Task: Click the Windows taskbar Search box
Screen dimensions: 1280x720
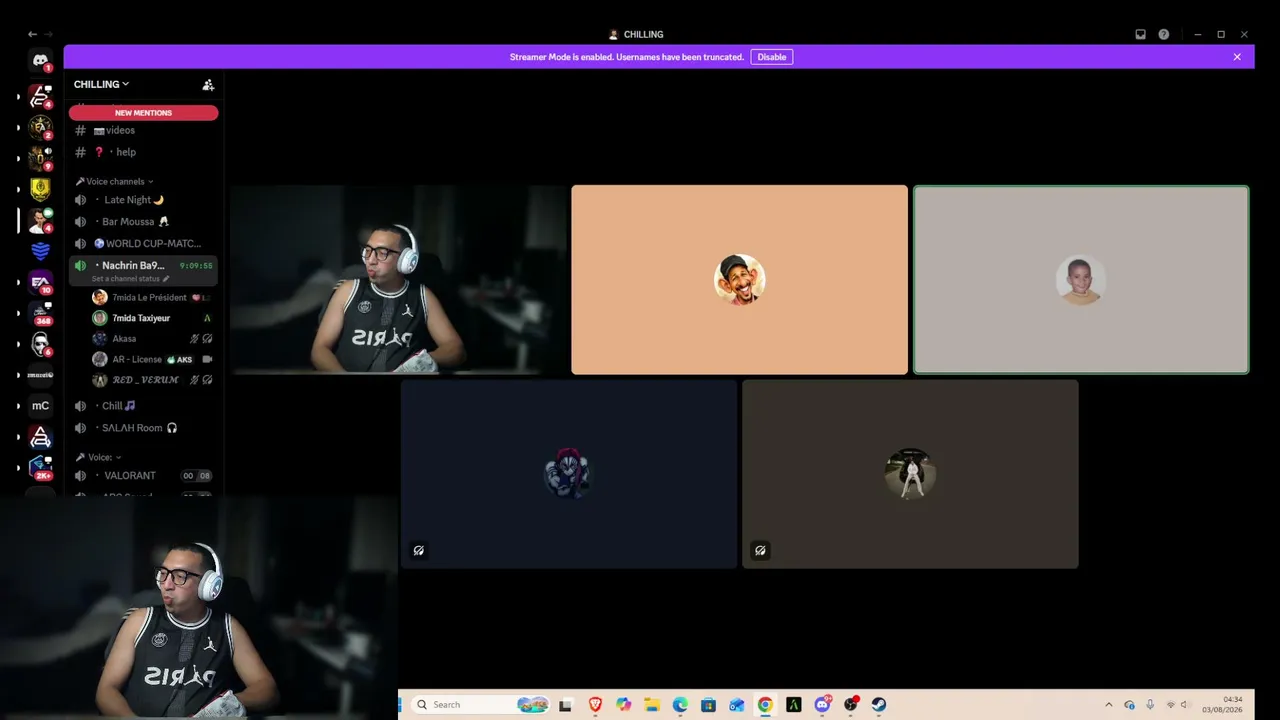Action: [x=481, y=704]
